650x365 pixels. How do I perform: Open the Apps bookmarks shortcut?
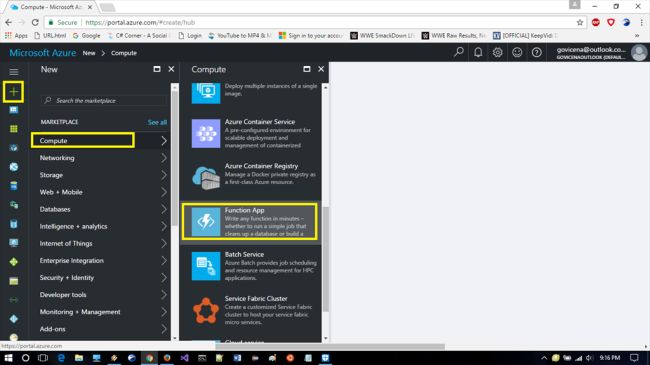[16, 36]
